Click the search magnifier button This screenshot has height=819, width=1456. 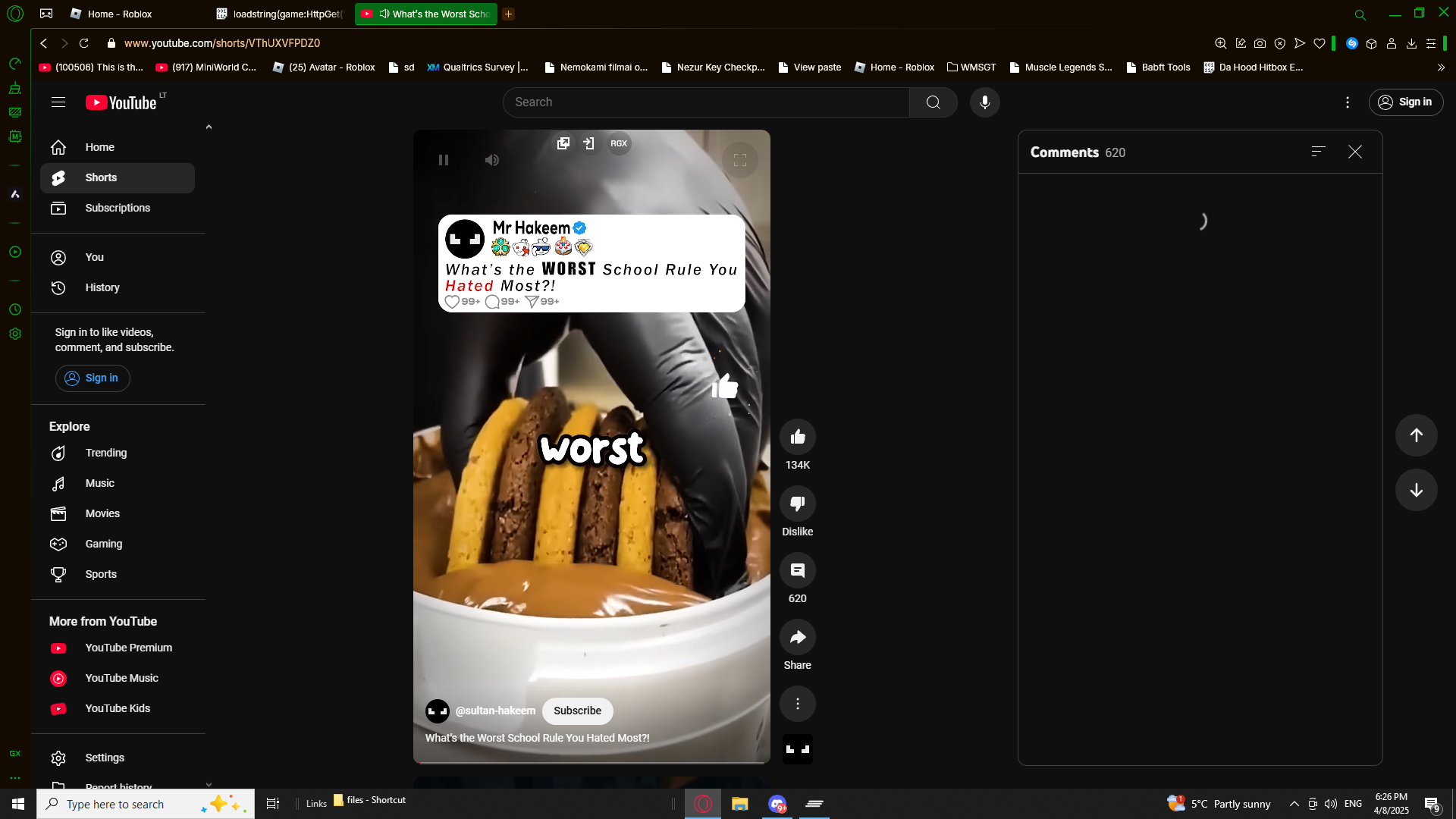click(x=933, y=102)
